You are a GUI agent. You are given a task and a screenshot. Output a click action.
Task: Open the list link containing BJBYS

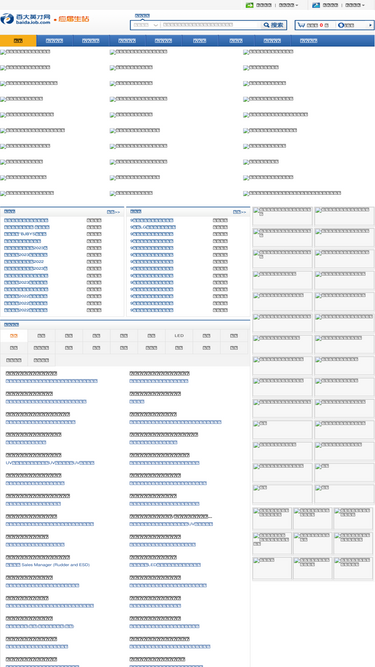point(26,234)
